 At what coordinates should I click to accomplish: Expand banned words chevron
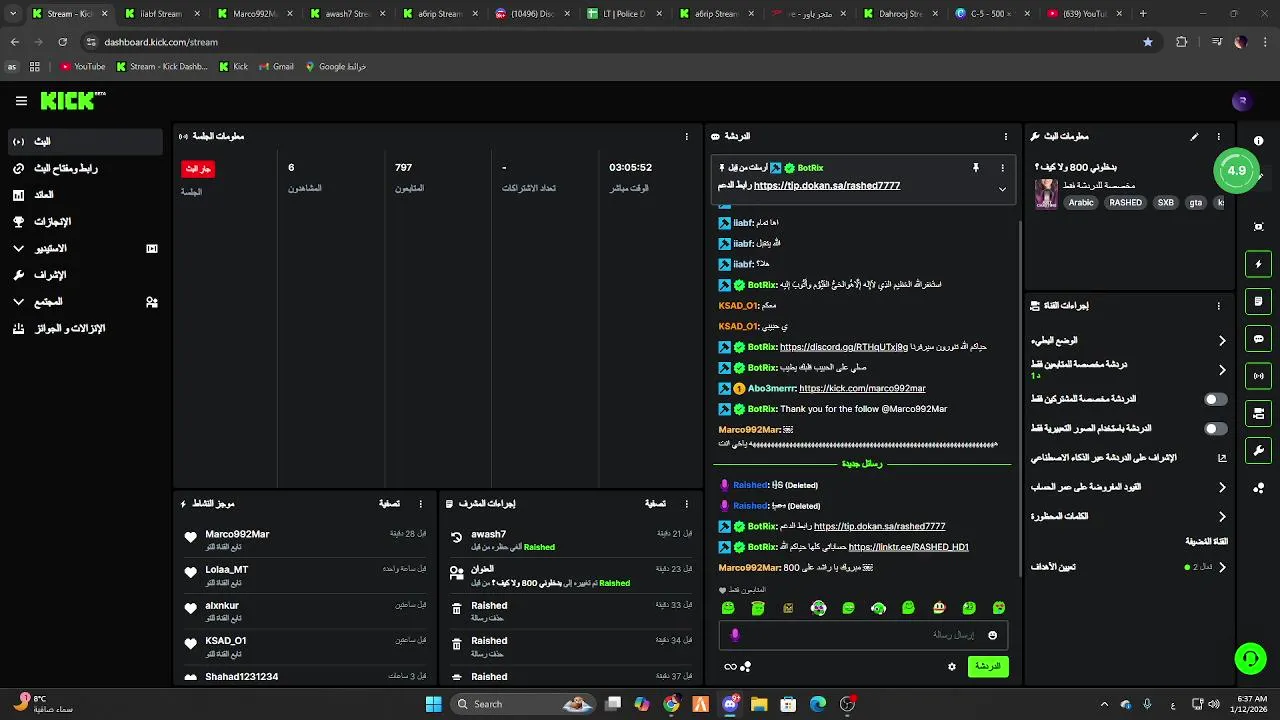[1222, 517]
